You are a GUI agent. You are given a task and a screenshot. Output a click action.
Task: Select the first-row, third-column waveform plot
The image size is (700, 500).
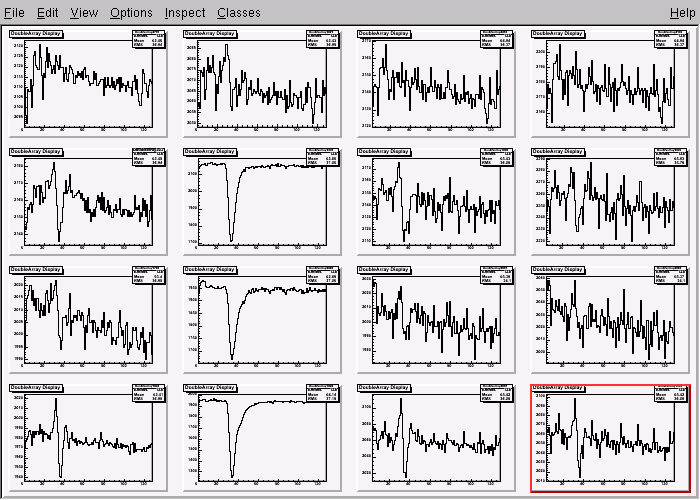pos(436,83)
